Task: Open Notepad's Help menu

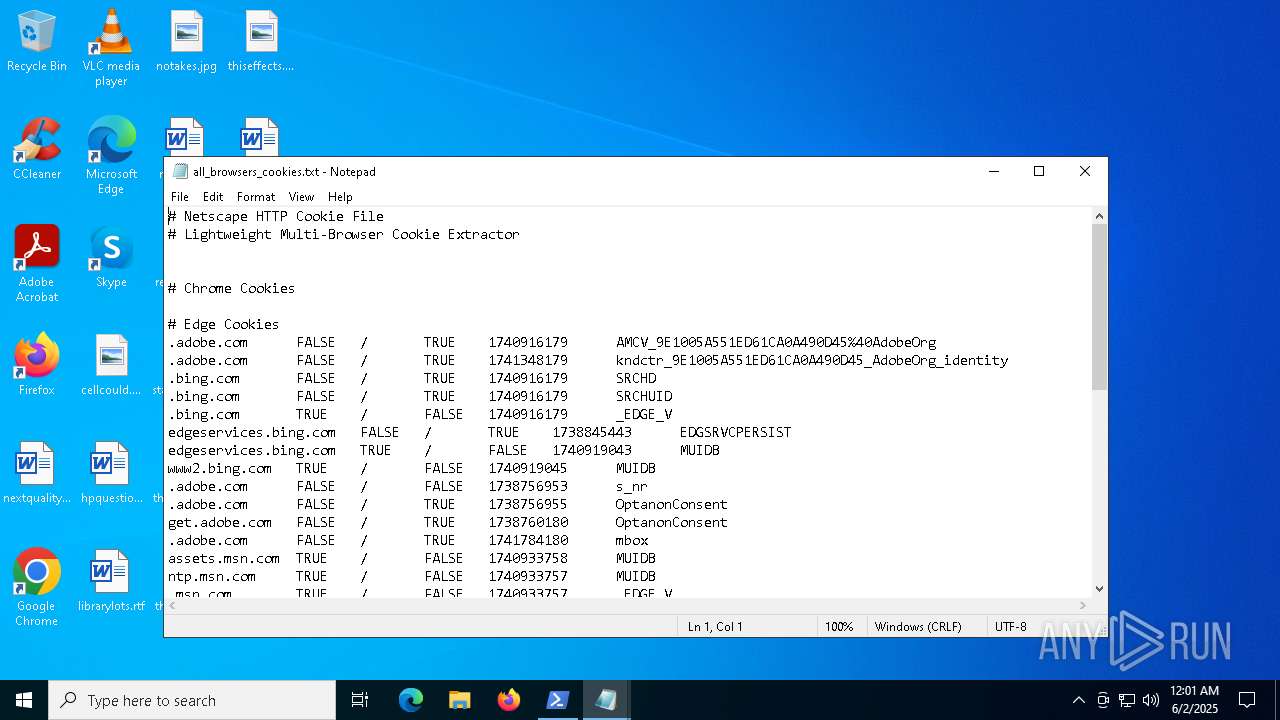Action: (x=340, y=197)
